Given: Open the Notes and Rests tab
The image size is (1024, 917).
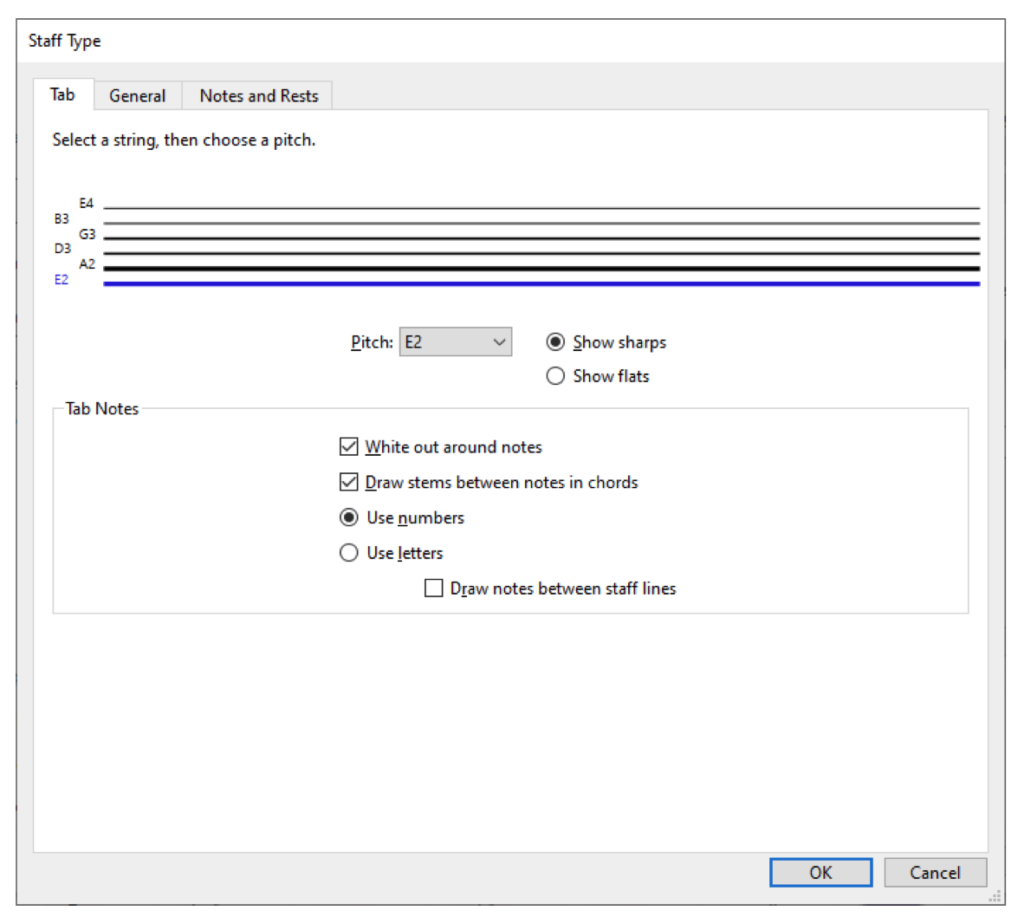Looking at the screenshot, I should click(258, 96).
